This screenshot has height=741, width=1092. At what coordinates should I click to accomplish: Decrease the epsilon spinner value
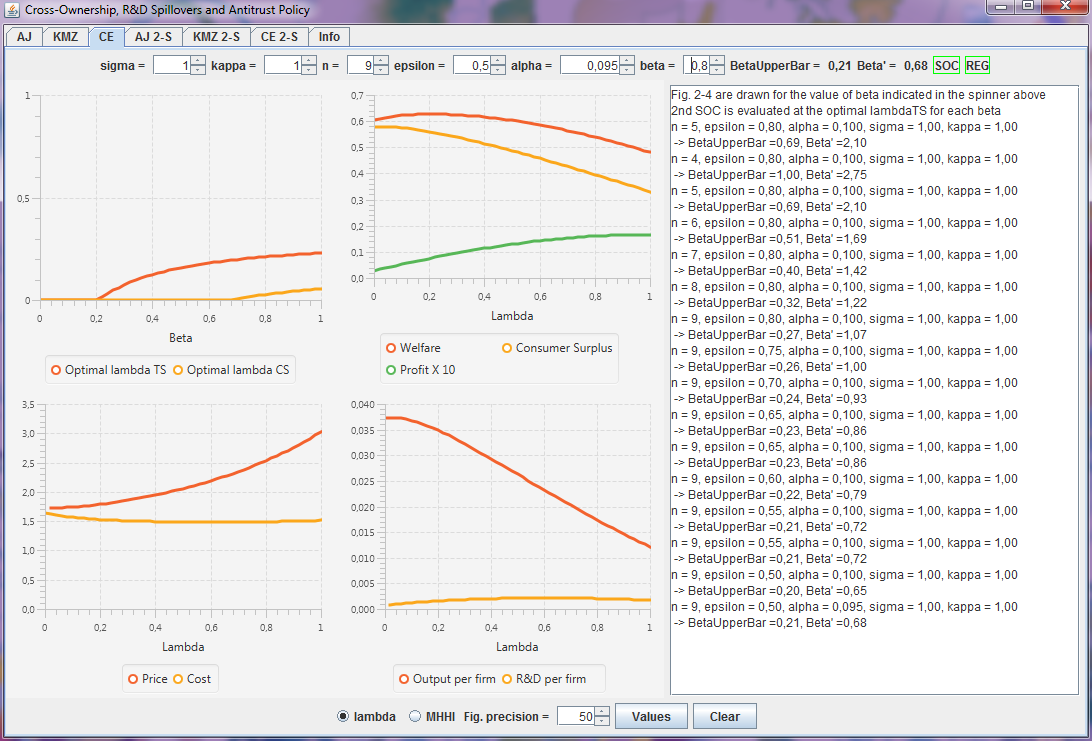click(x=498, y=70)
